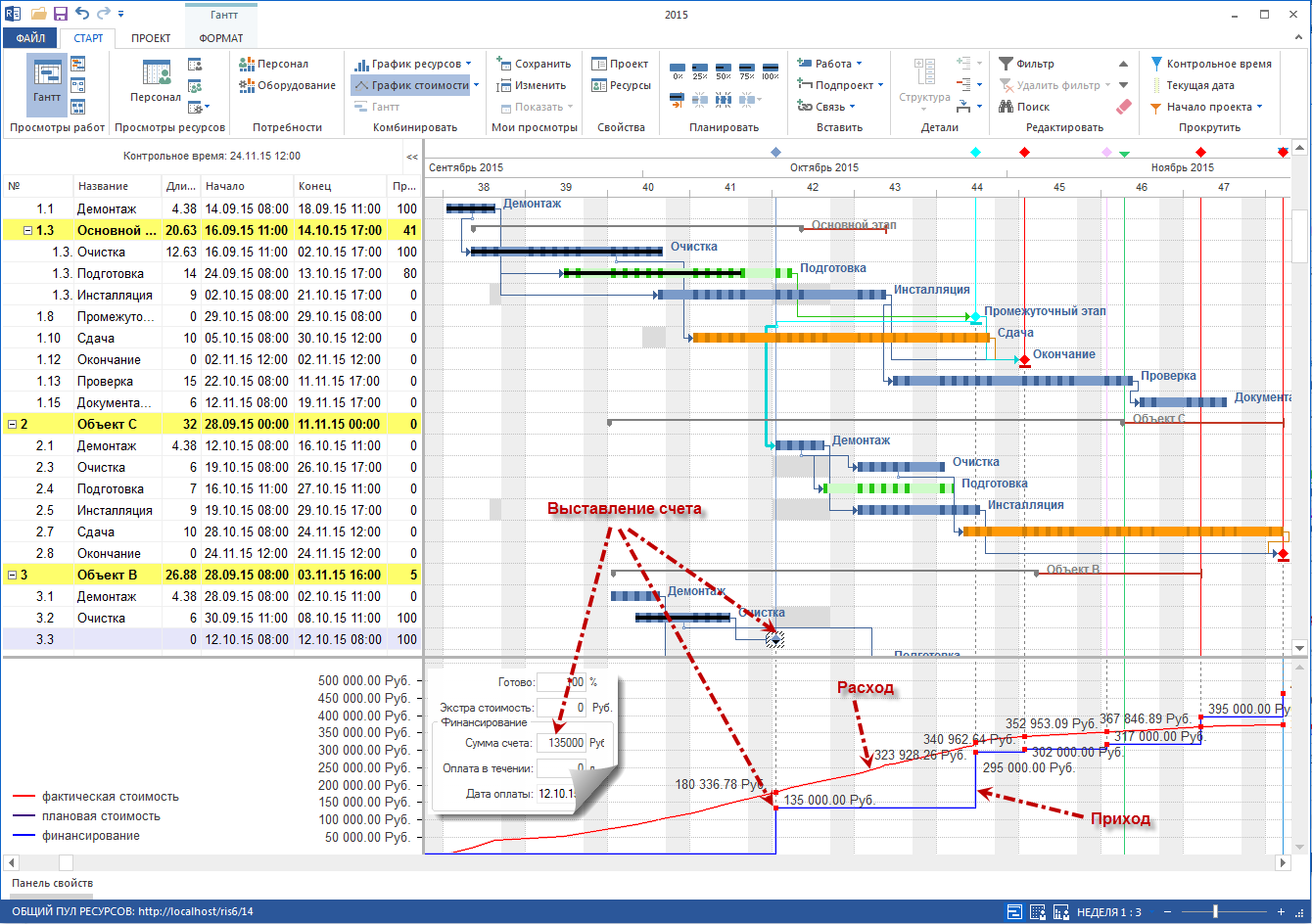Click Изменить in Мои просмотры
Viewport: 1312px width, 924px height.
[x=532, y=85]
